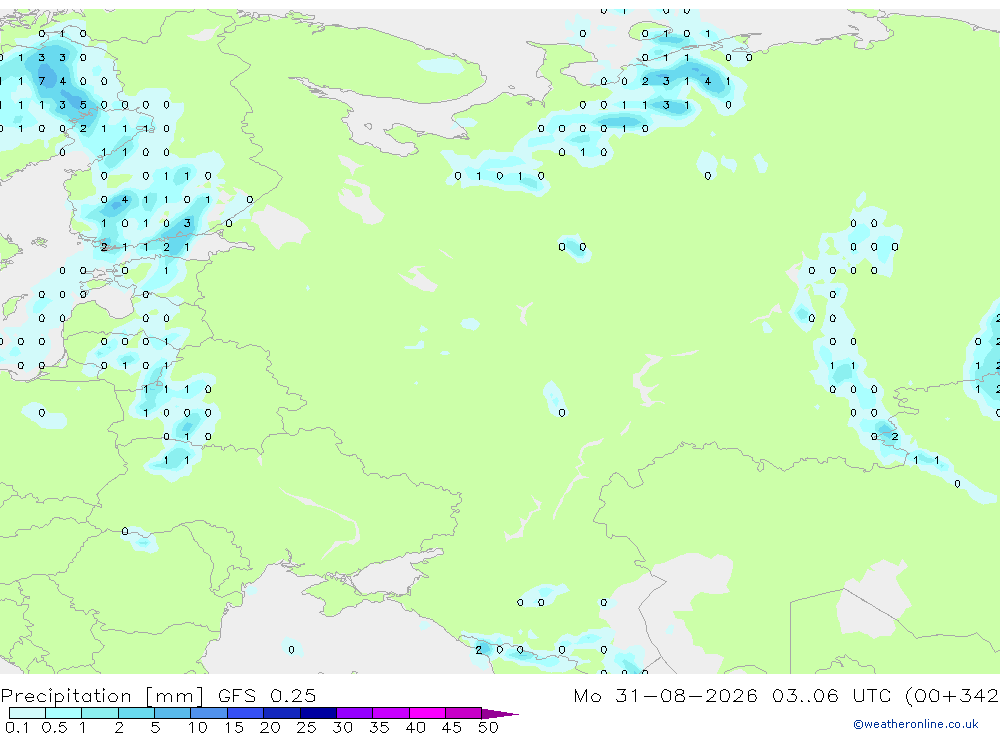Click the legend label '45'
The image size is (1000, 733).
click(452, 727)
